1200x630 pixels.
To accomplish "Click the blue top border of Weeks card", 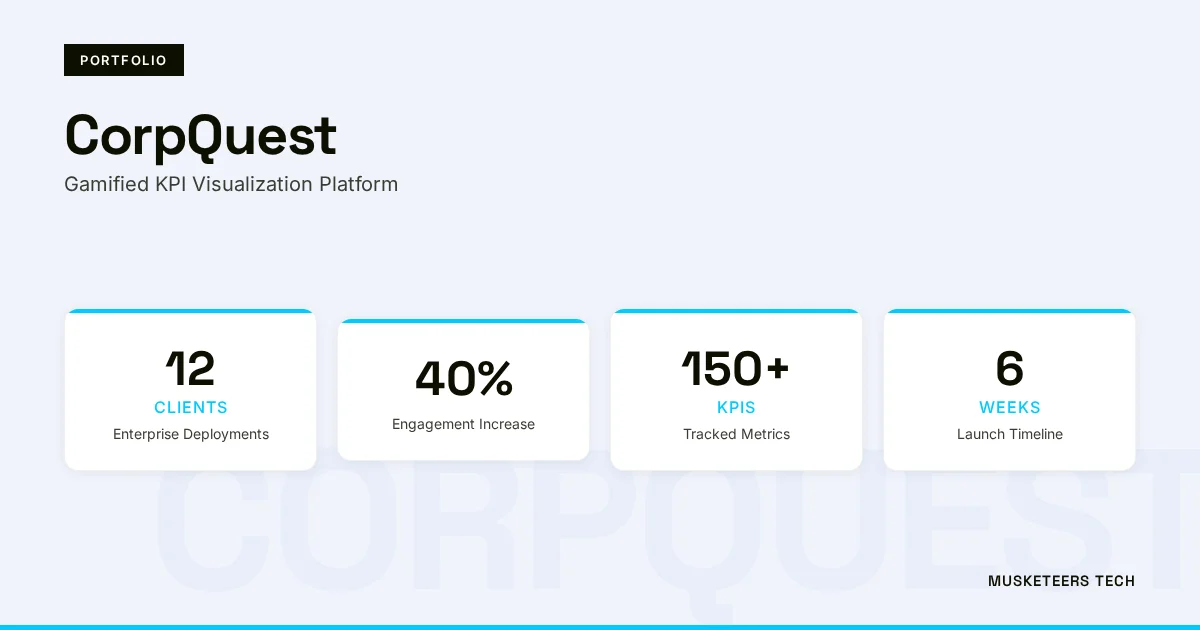I will coord(1009,311).
